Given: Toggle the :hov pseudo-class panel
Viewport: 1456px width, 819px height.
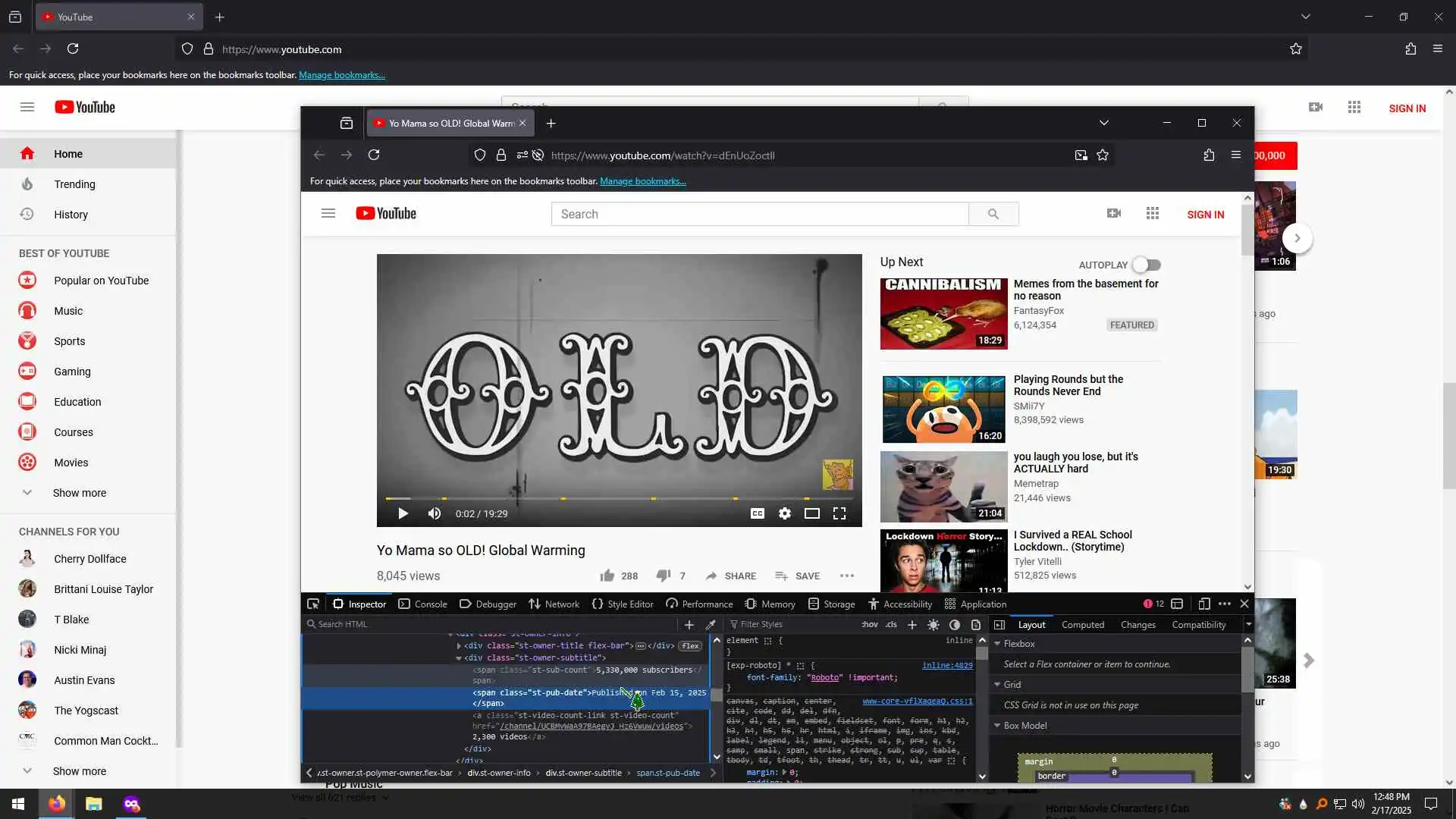Looking at the screenshot, I should (869, 625).
